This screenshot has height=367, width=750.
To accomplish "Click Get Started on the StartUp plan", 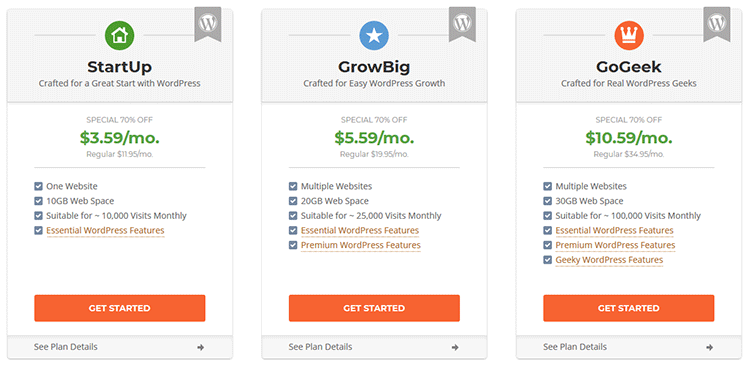I will [120, 308].
